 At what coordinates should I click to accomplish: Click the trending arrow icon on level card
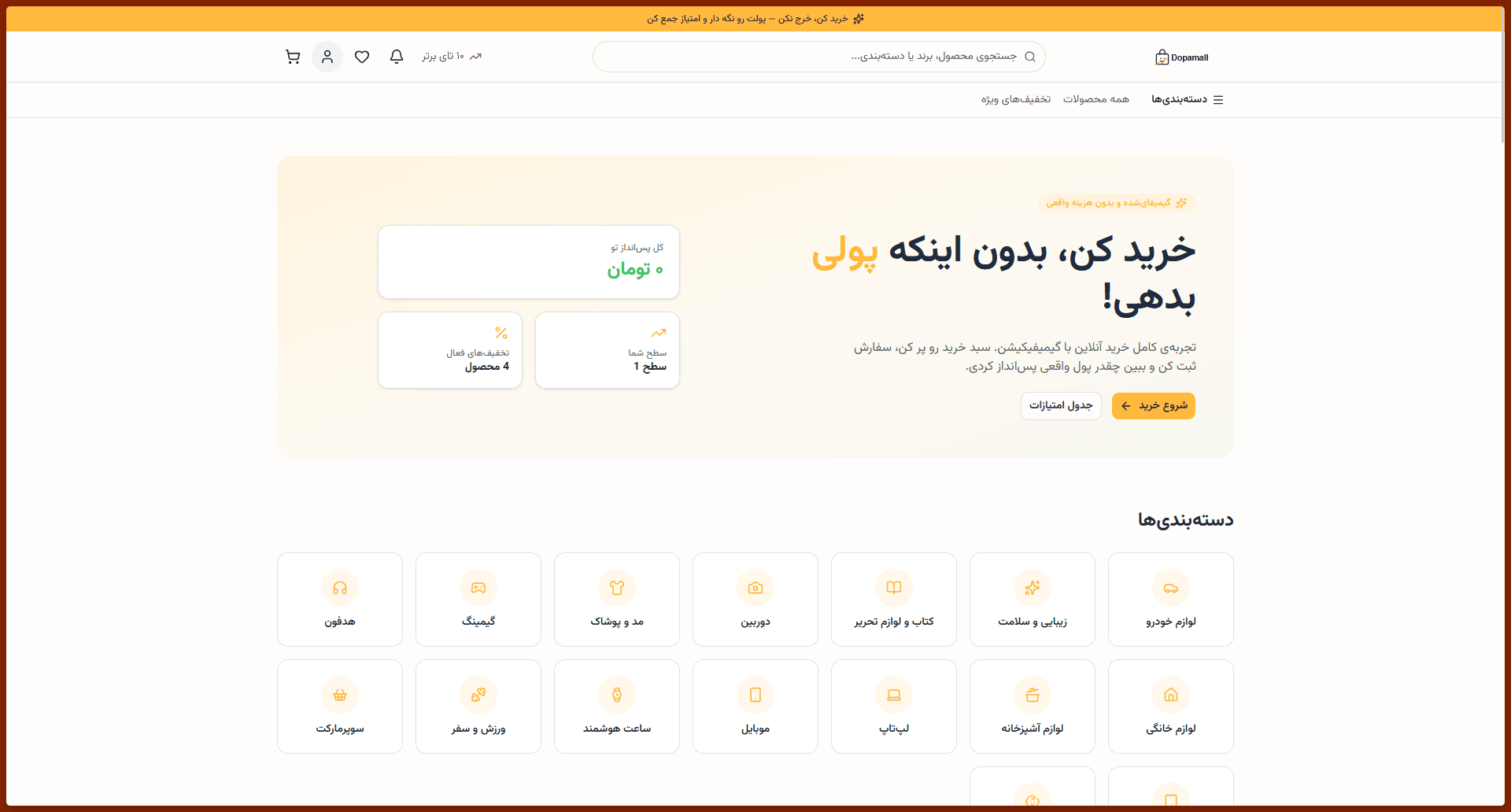point(659,333)
